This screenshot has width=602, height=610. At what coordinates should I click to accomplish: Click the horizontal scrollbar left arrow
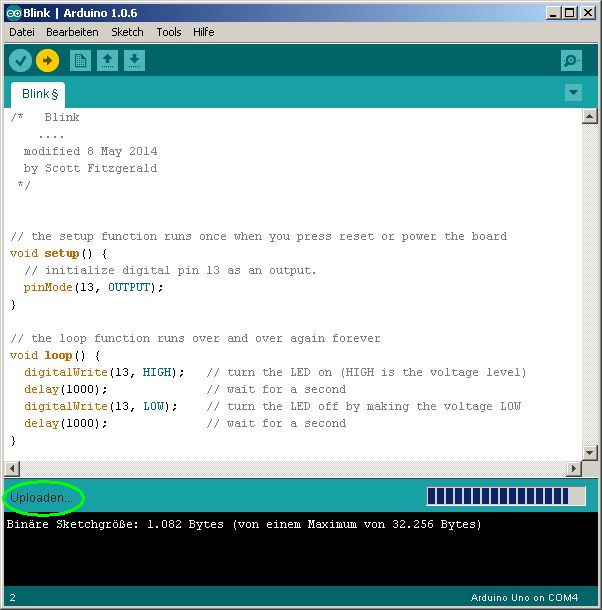coord(12,468)
